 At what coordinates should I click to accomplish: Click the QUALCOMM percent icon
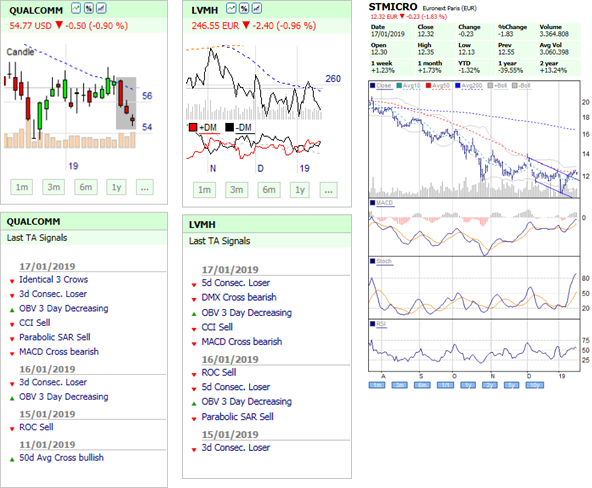(x=89, y=8)
